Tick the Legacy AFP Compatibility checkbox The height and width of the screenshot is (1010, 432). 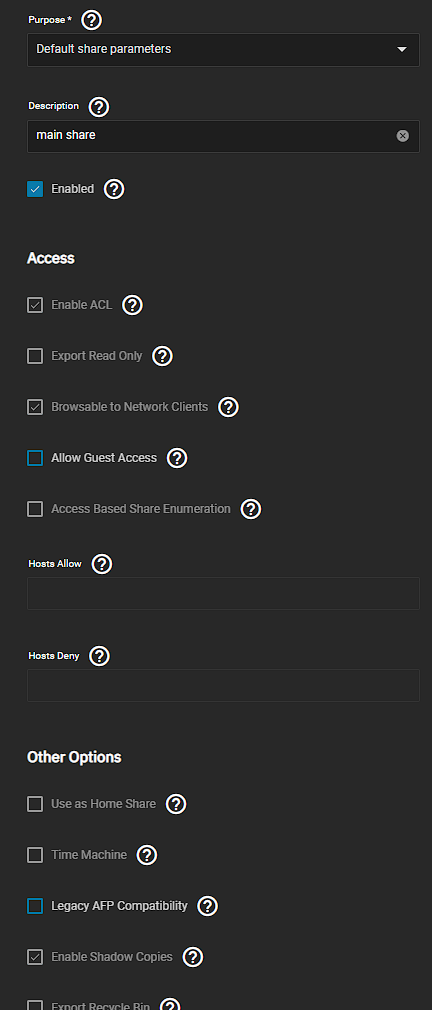[35, 906]
